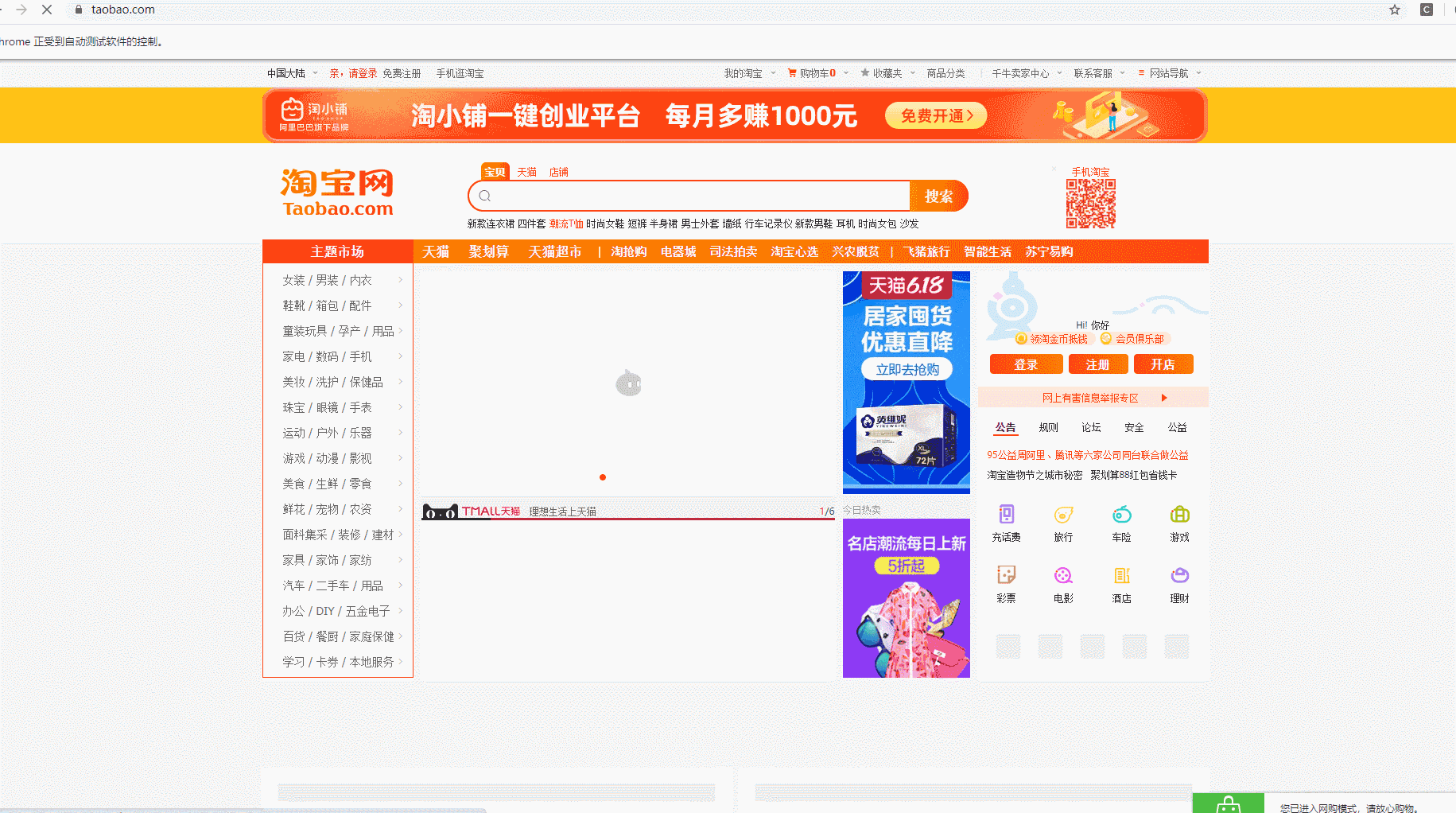The width and height of the screenshot is (1456, 813).
Task: Expand the 购物车 dropdown arrow
Action: [846, 72]
